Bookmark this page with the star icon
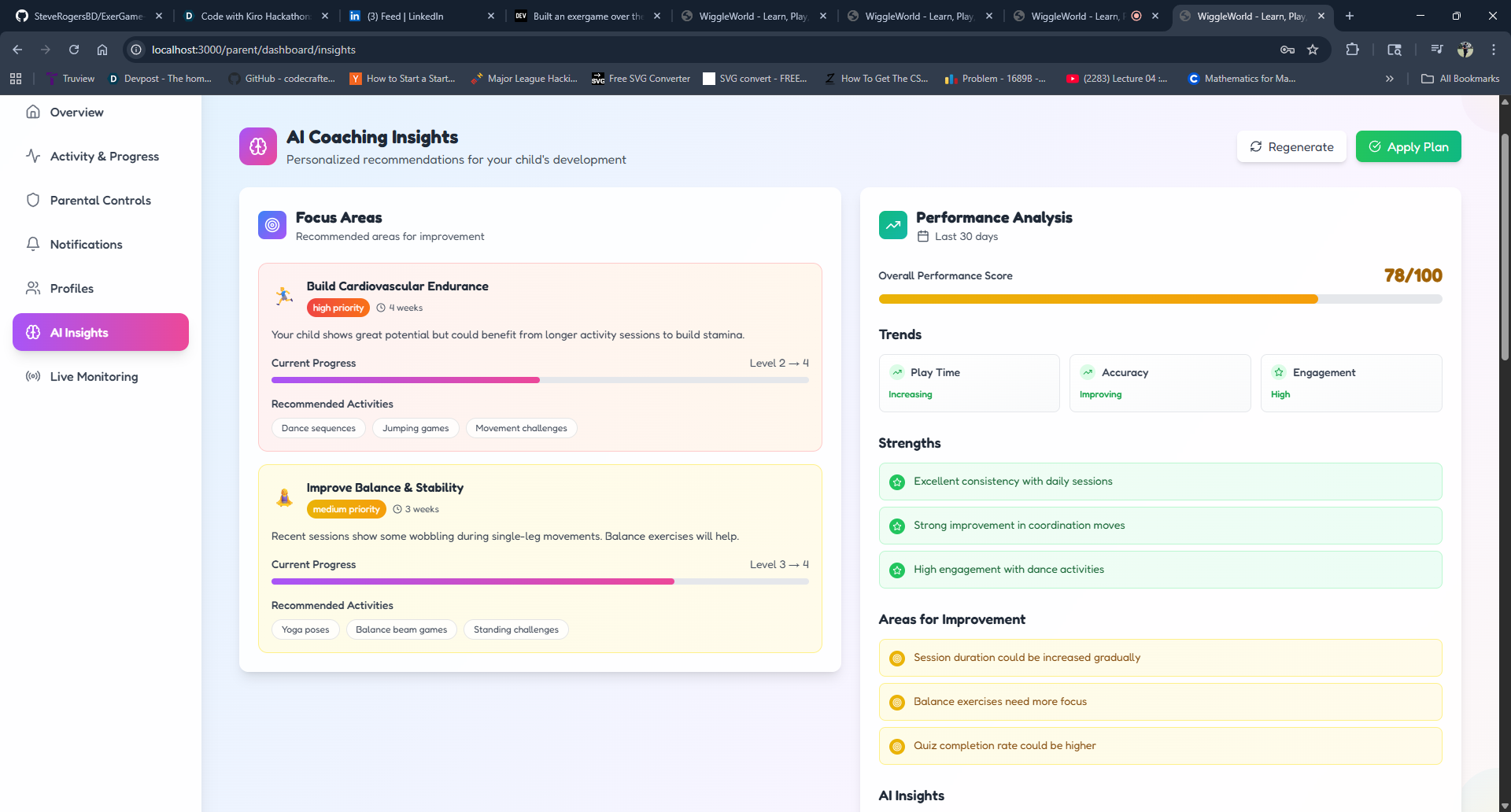 click(1313, 50)
